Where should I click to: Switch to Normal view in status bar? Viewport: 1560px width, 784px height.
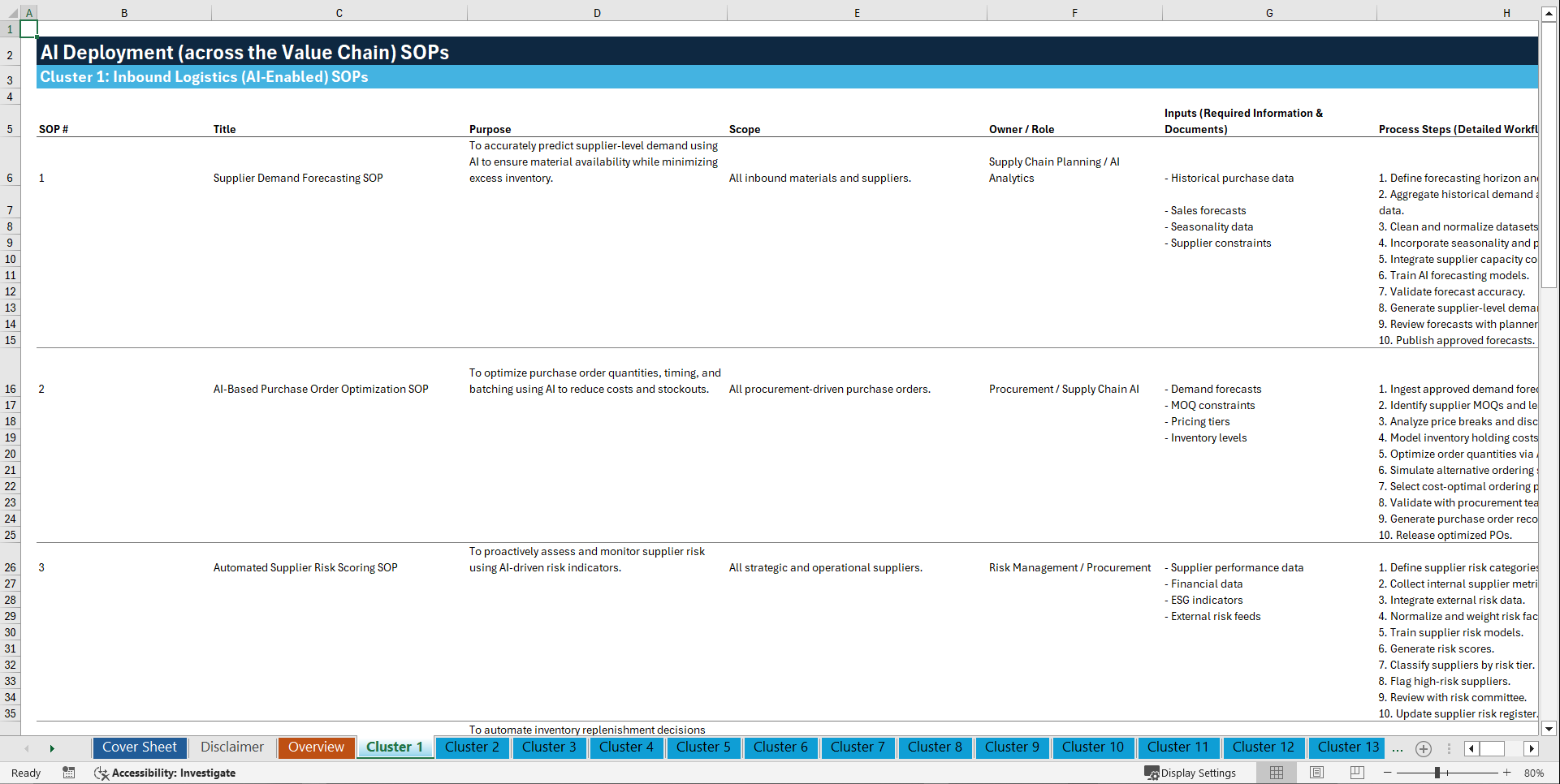(1276, 773)
